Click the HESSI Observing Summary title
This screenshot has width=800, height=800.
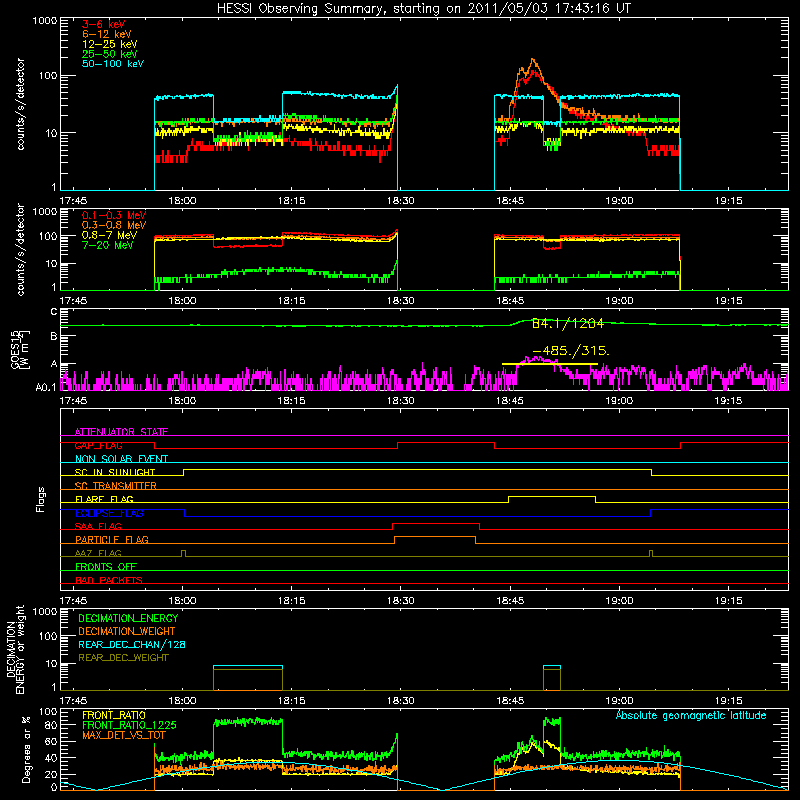423,8
